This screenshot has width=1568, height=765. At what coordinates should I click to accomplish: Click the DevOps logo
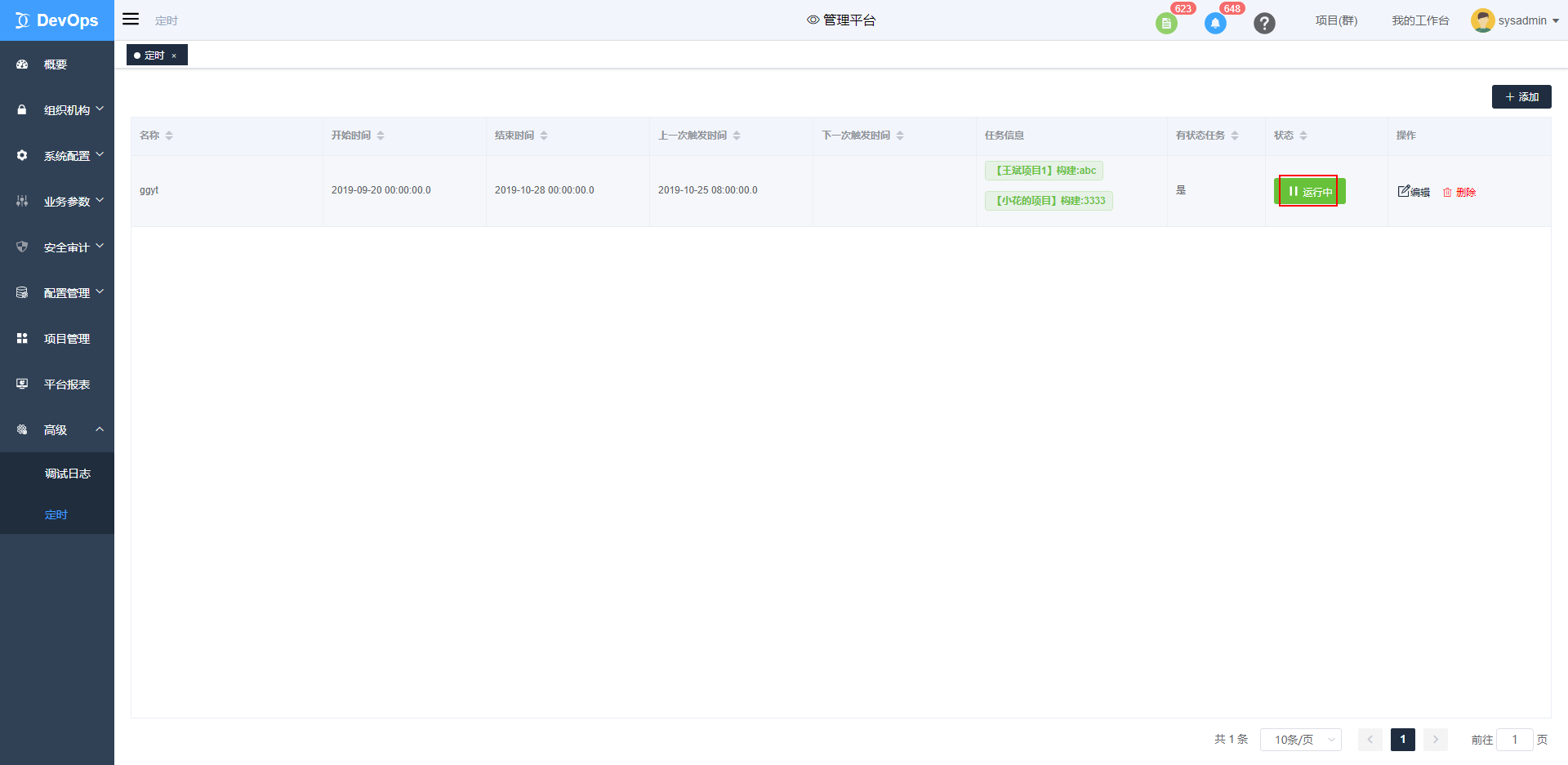pyautogui.click(x=57, y=20)
